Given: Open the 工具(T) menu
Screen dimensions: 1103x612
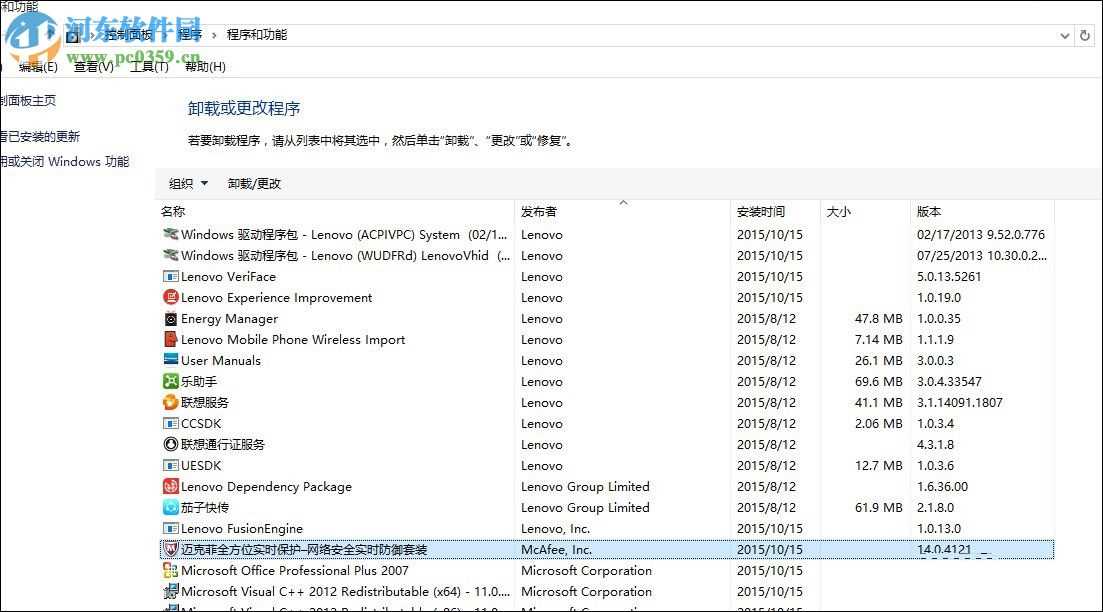Looking at the screenshot, I should (x=149, y=67).
